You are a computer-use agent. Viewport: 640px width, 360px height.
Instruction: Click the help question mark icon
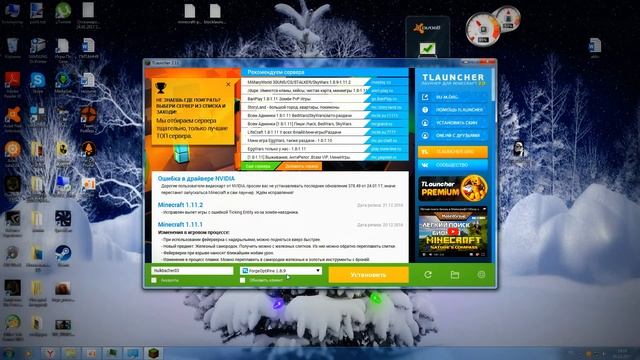pos(425,110)
